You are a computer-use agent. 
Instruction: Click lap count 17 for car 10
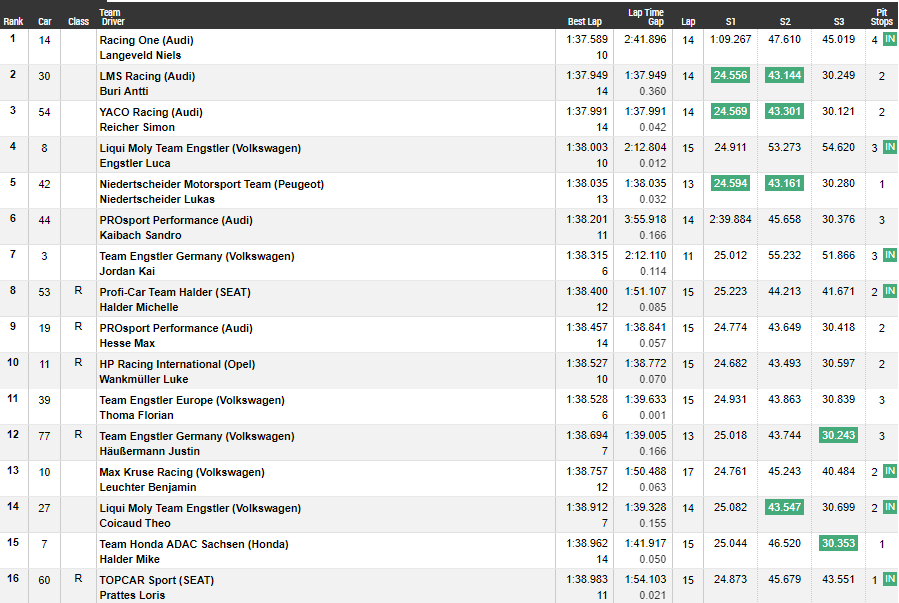coord(688,472)
